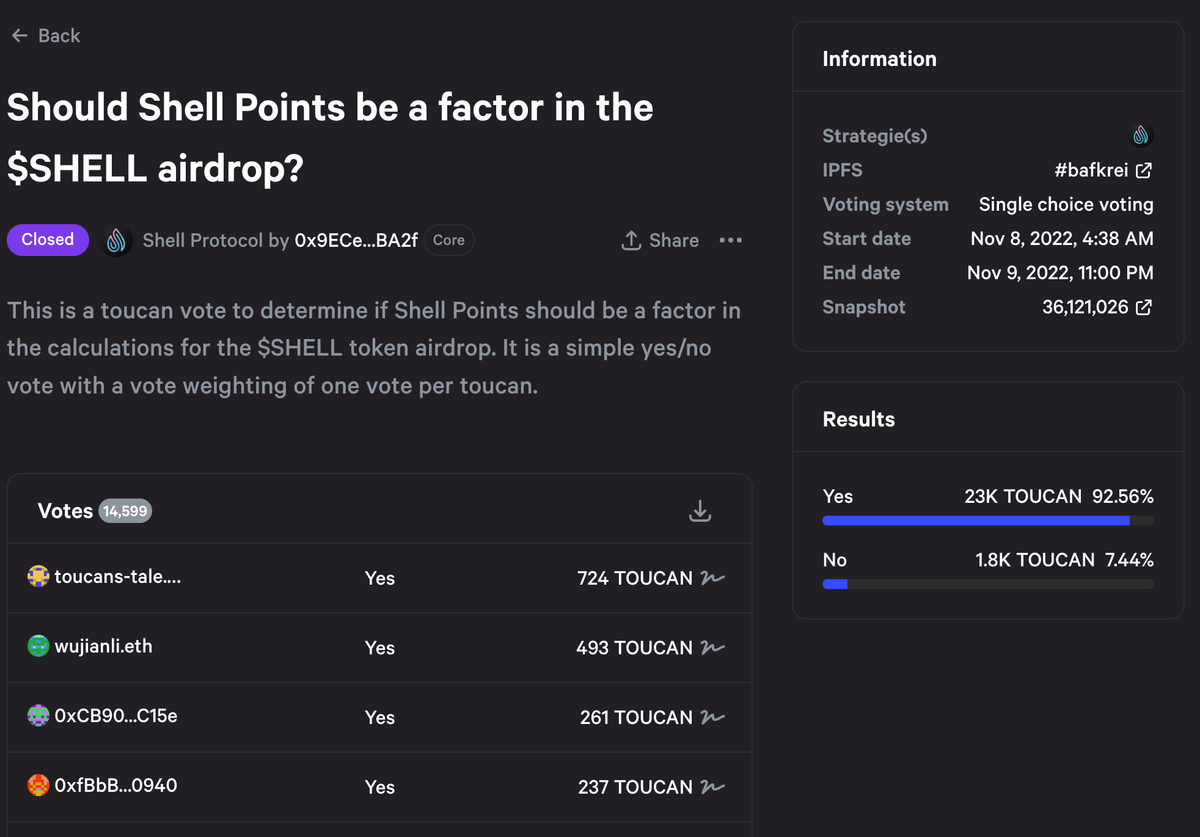Screen dimensions: 1200x837
Task: Open the Shell Protocol space avatar
Action: (118, 241)
